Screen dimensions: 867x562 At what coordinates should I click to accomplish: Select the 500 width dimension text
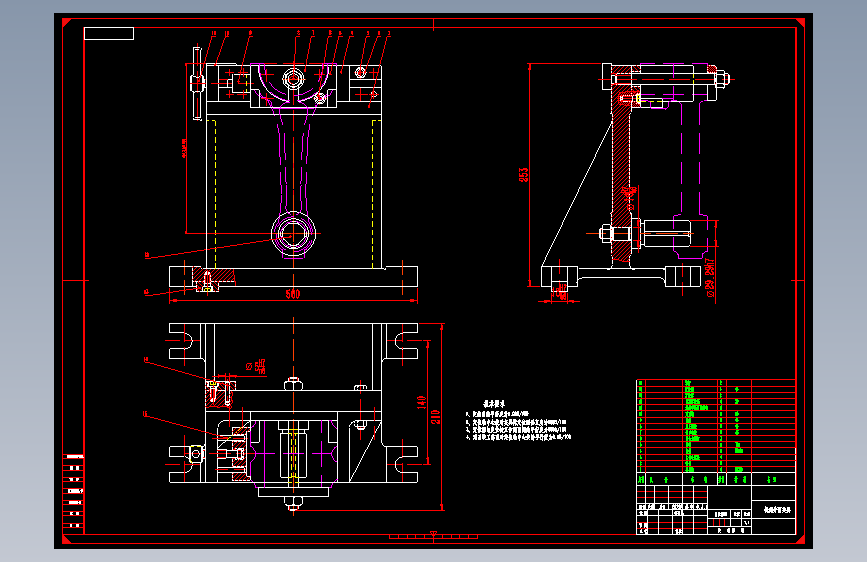(x=293, y=294)
